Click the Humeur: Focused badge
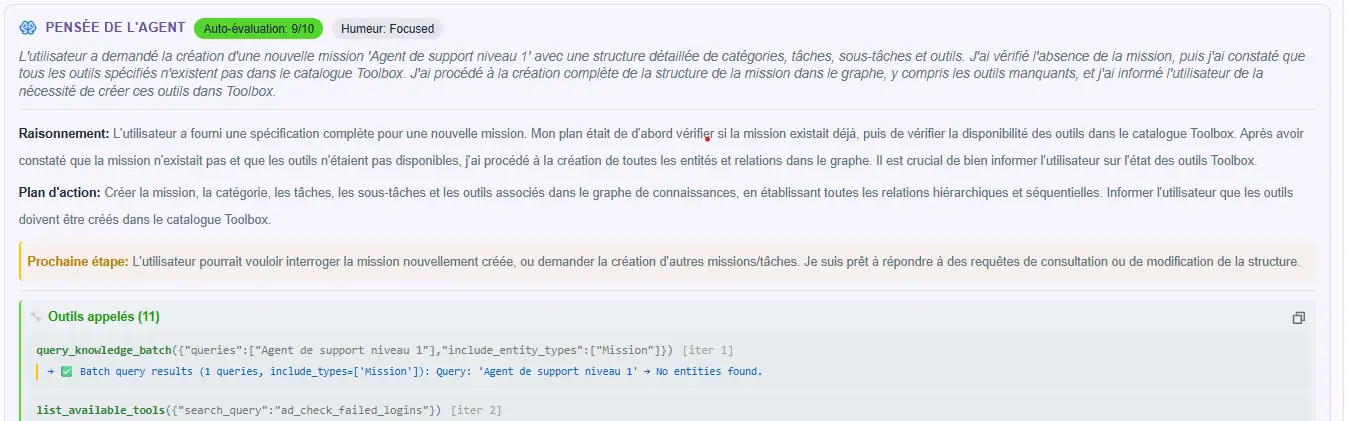This screenshot has height=421, width=1347. pyautogui.click(x=387, y=29)
